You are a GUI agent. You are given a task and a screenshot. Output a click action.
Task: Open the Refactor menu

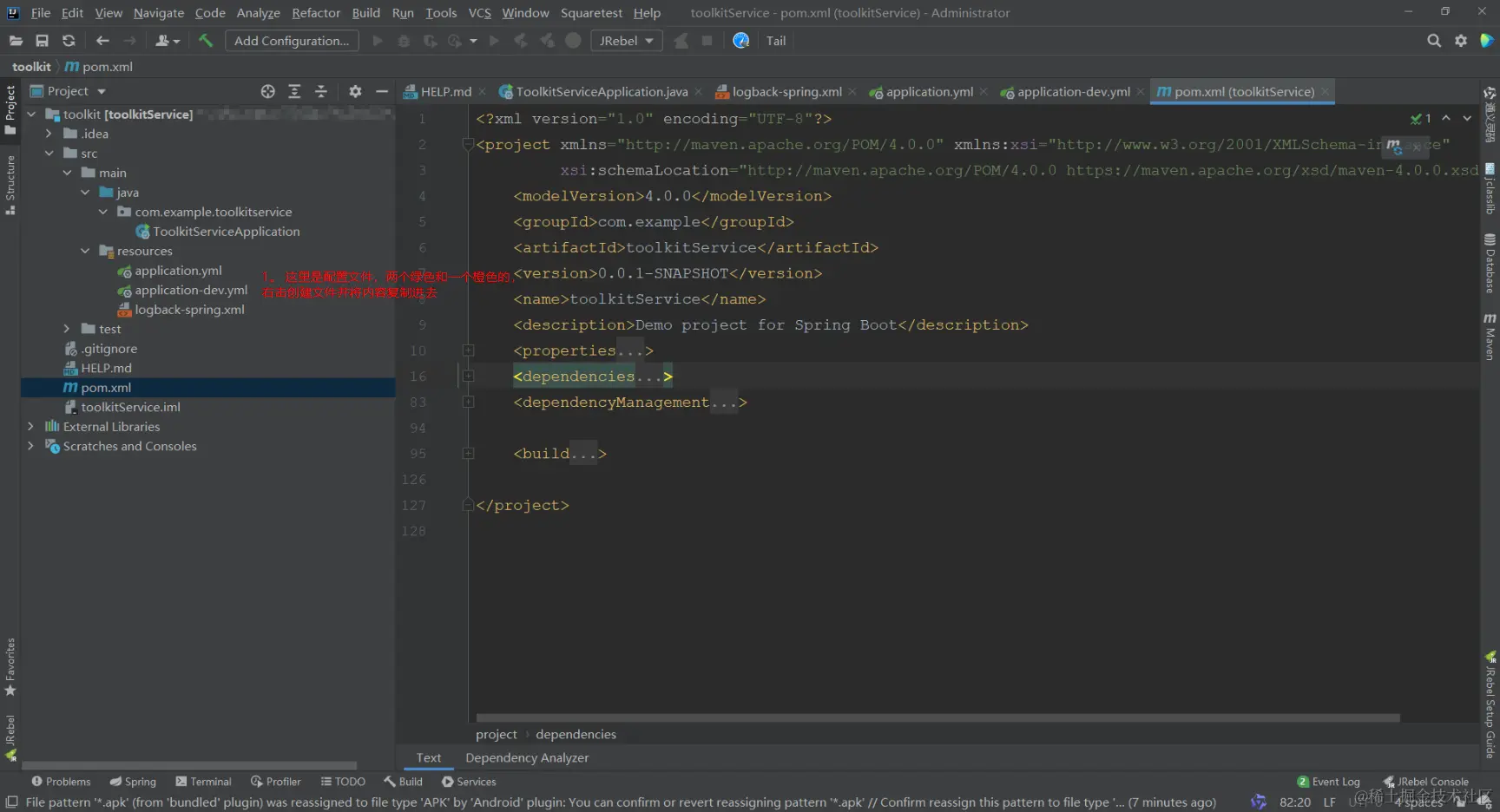(316, 13)
